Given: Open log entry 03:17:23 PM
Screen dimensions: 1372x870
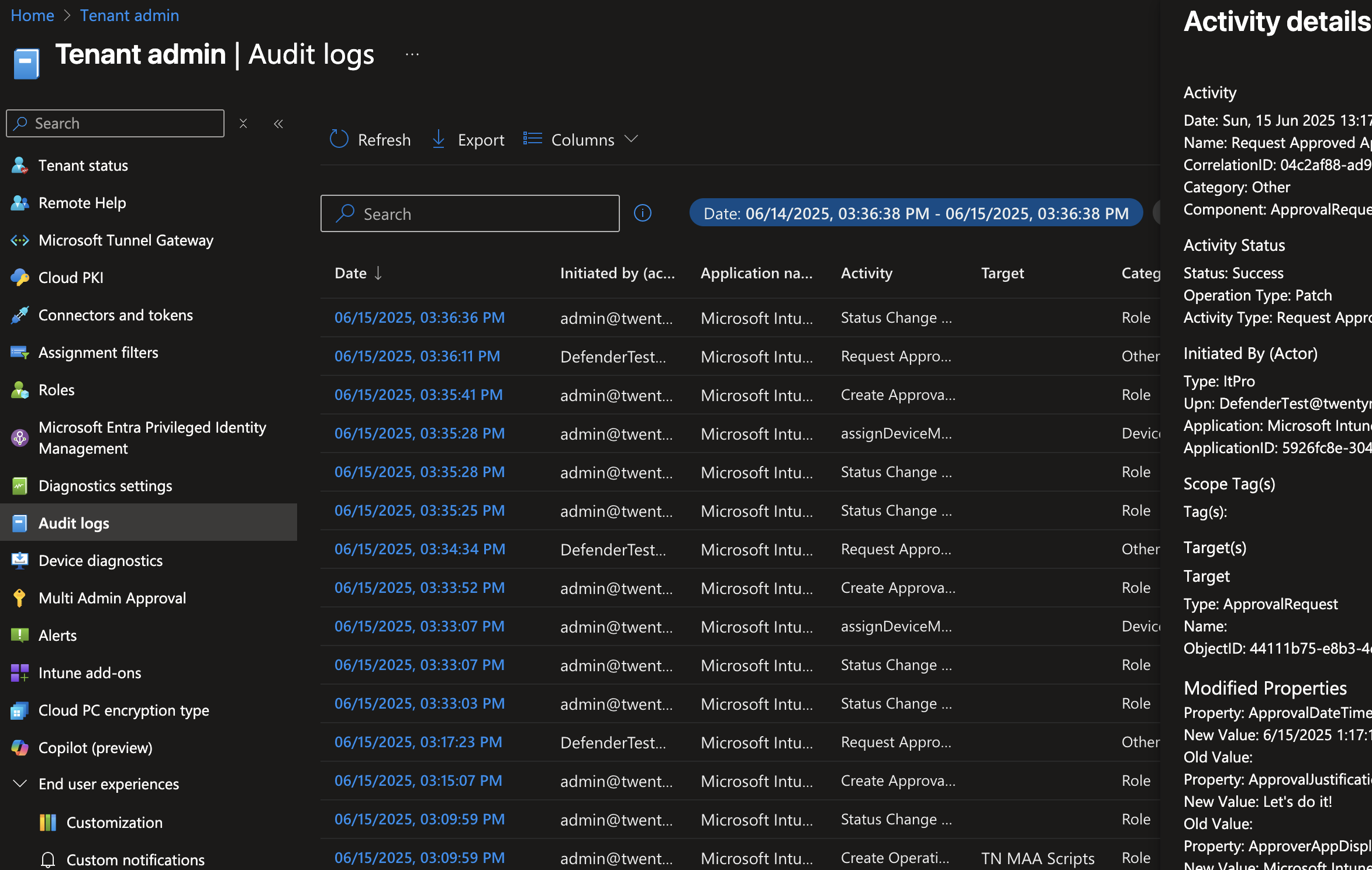Looking at the screenshot, I should tap(418, 742).
